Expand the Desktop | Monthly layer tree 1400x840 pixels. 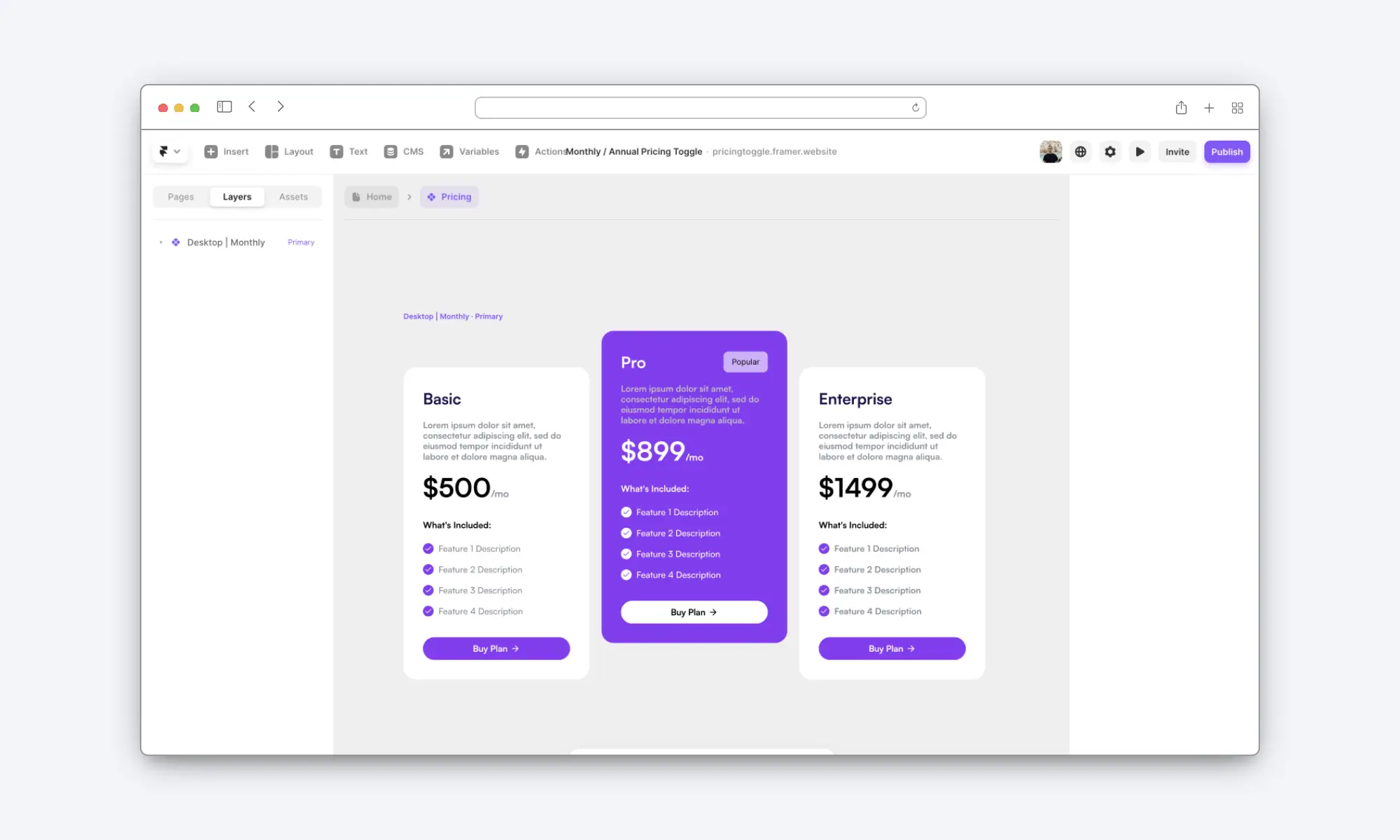pos(161,242)
